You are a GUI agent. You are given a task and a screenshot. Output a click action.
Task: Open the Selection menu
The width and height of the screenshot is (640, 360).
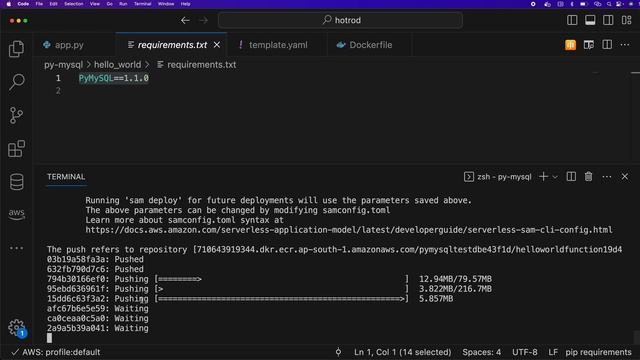point(73,4)
